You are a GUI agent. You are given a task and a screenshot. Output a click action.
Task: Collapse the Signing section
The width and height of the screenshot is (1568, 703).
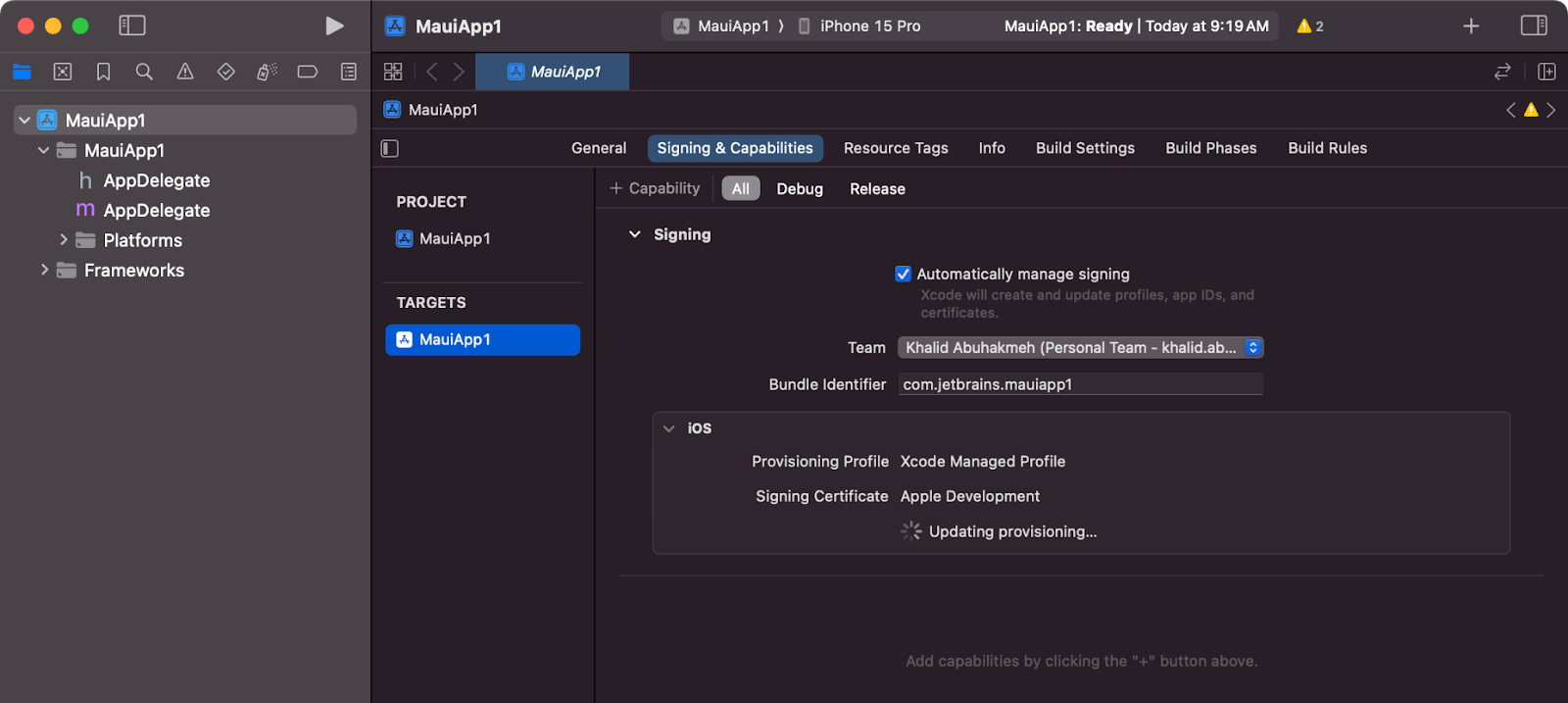point(635,235)
